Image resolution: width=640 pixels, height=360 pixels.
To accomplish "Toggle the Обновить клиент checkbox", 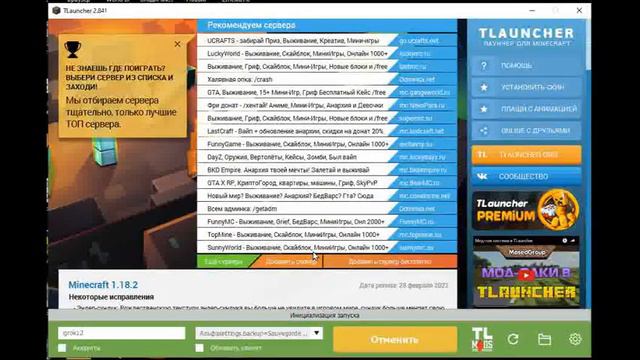I will 199,348.
